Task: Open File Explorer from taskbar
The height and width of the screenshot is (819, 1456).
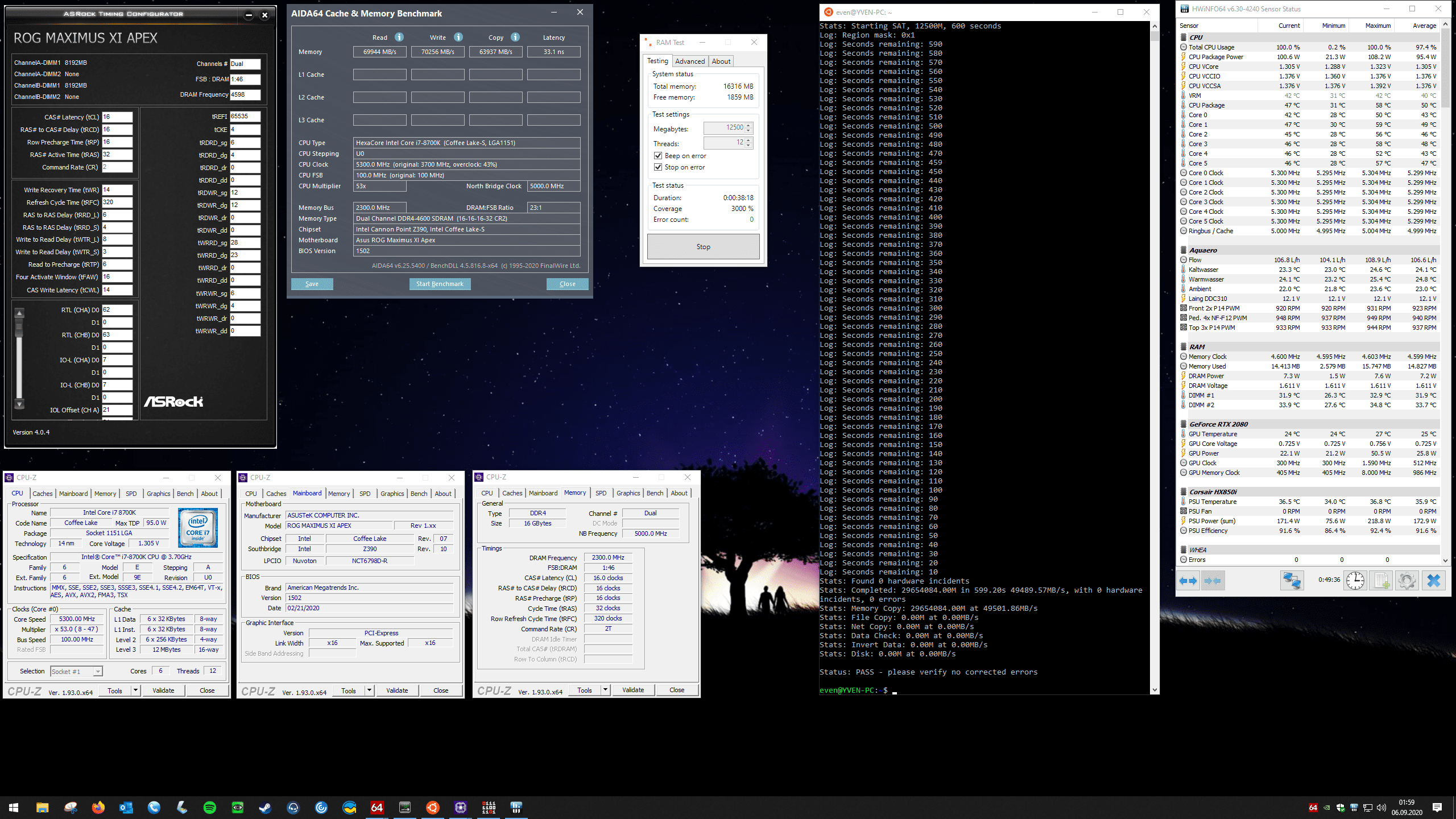Action: click(x=42, y=808)
